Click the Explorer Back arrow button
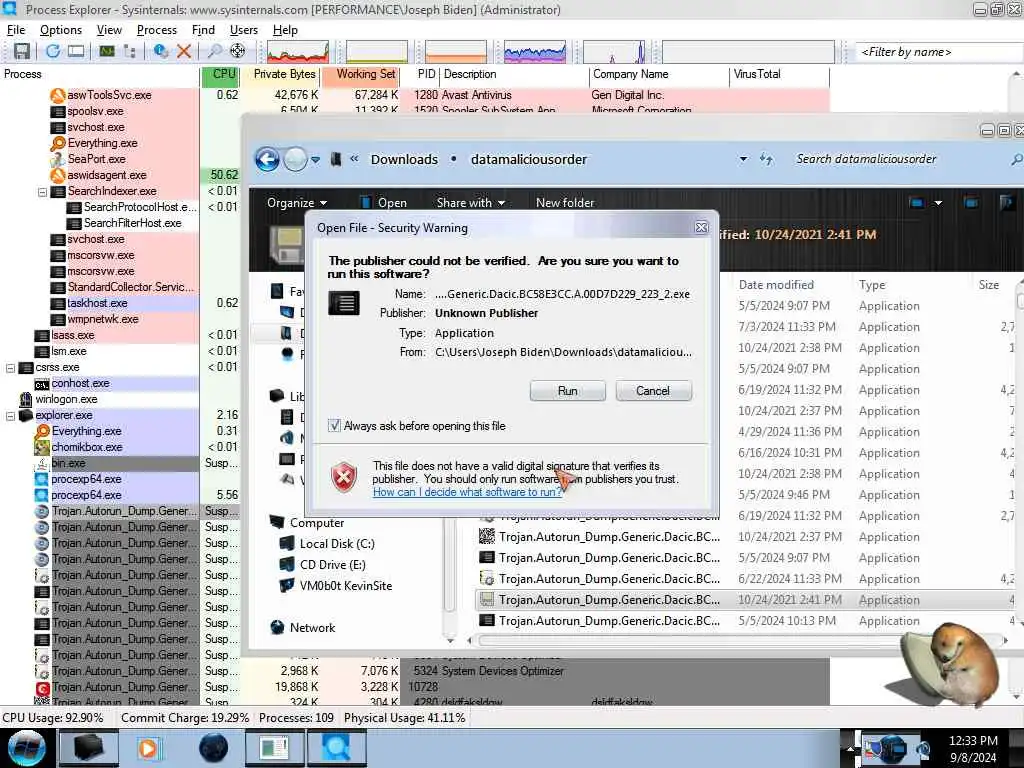This screenshot has height=768, width=1024. (x=267, y=159)
